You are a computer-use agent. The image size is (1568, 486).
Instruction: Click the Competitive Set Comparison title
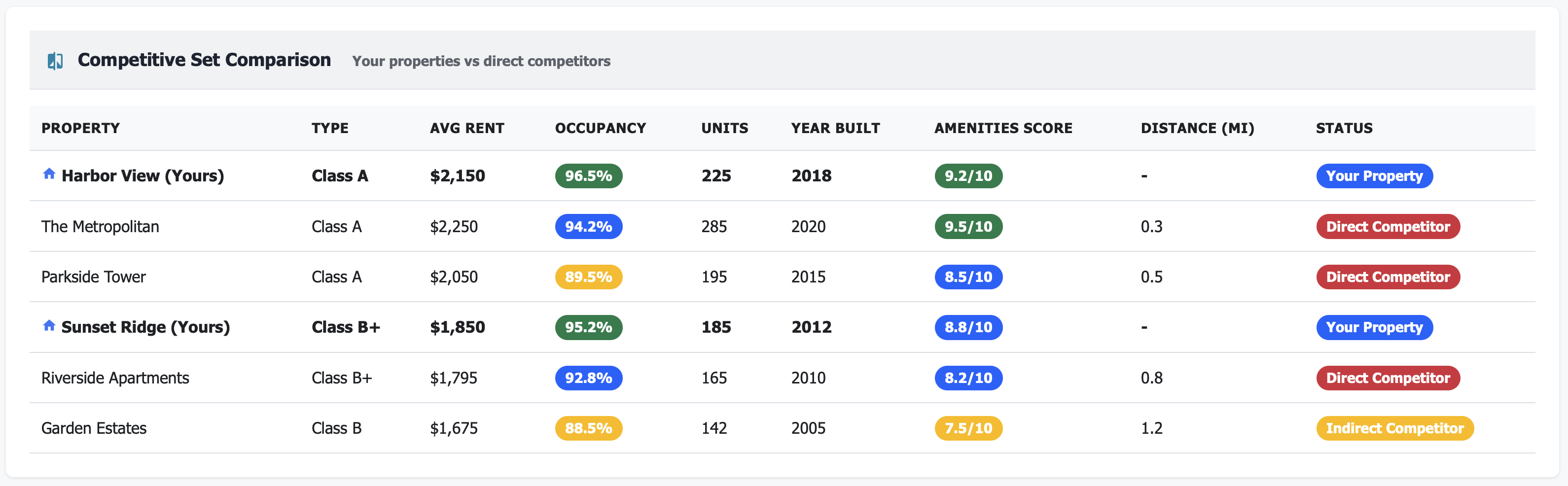pyautogui.click(x=204, y=60)
